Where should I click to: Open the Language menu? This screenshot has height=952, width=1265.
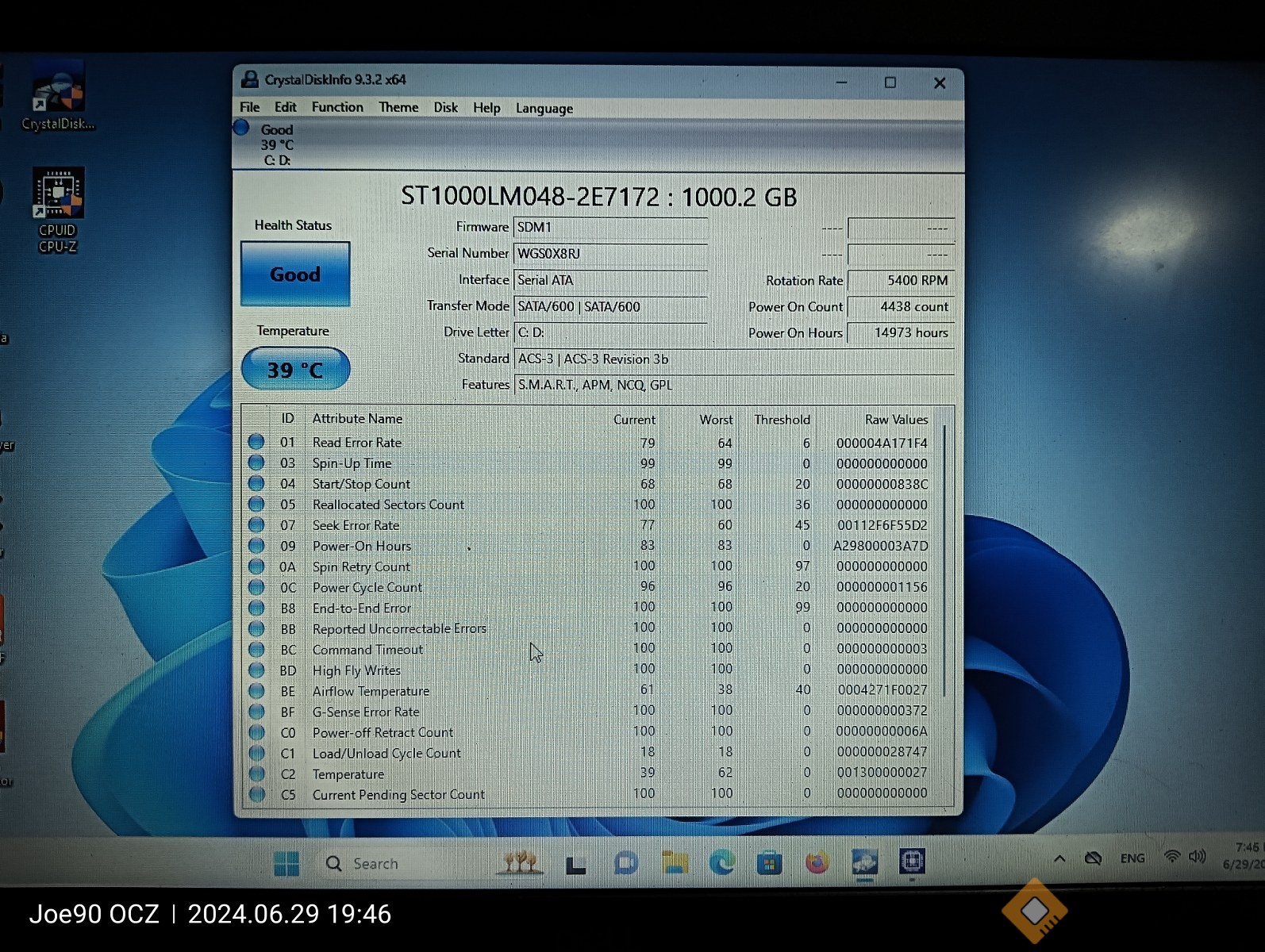pyautogui.click(x=544, y=108)
